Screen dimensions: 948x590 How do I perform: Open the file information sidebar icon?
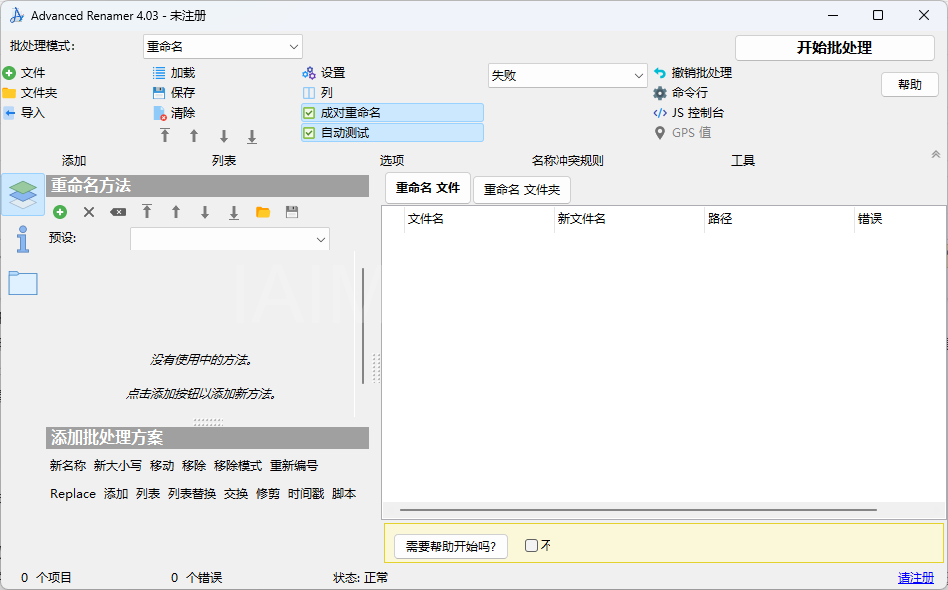point(23,239)
